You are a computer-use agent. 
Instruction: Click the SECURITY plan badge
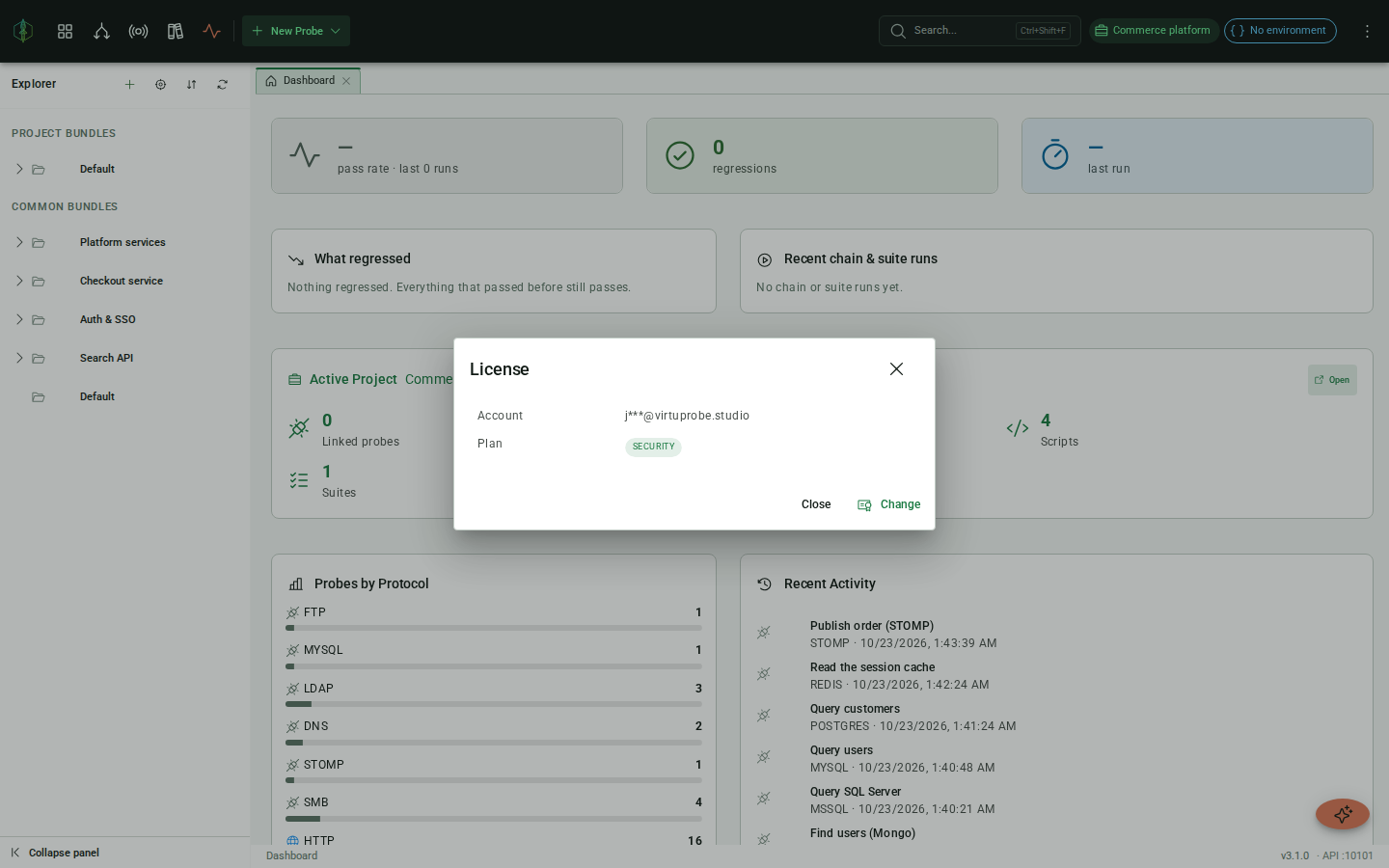point(653,447)
